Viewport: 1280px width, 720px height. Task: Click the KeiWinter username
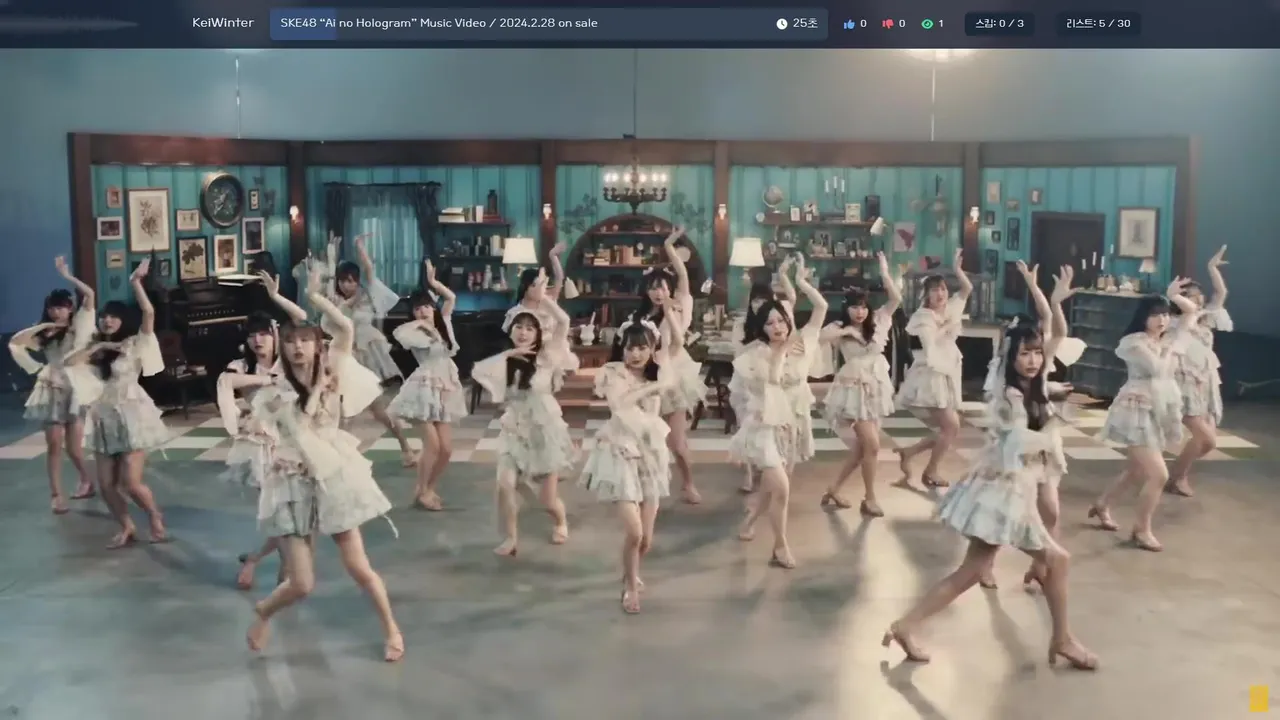pos(223,23)
